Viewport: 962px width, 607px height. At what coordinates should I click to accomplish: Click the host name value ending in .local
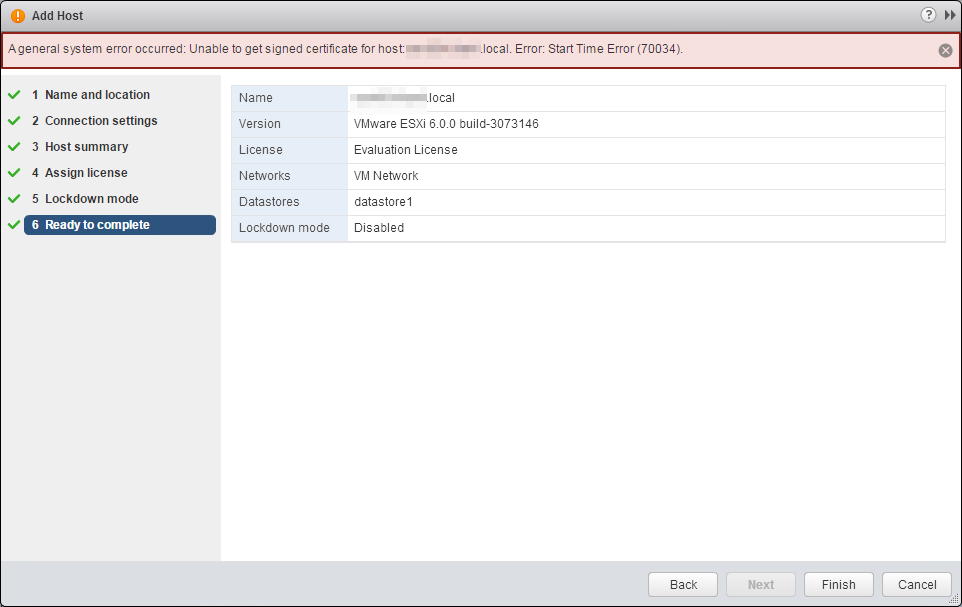tap(402, 98)
